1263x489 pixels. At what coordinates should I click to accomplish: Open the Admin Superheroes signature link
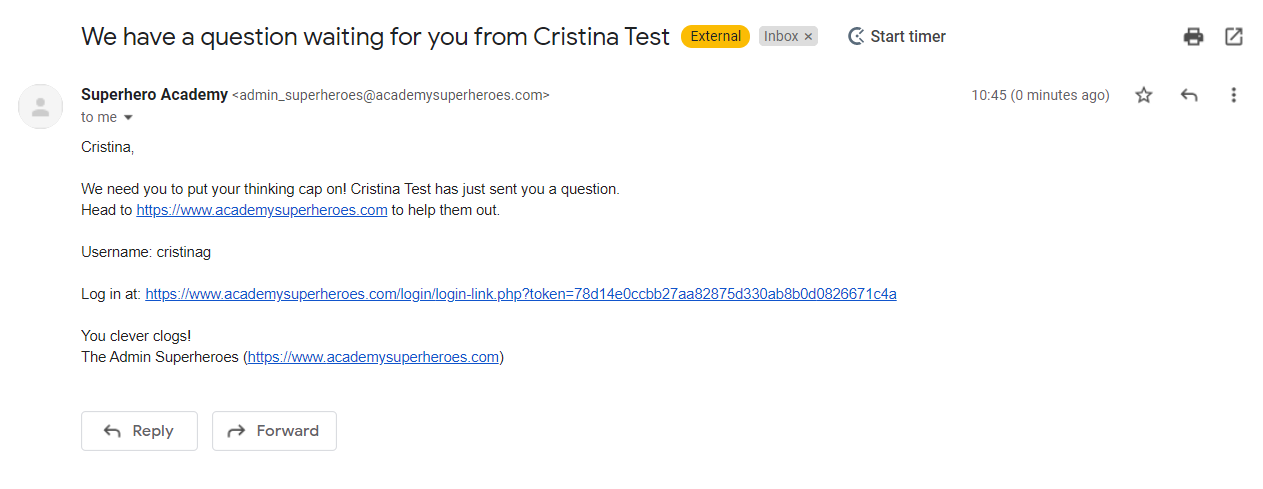(373, 357)
